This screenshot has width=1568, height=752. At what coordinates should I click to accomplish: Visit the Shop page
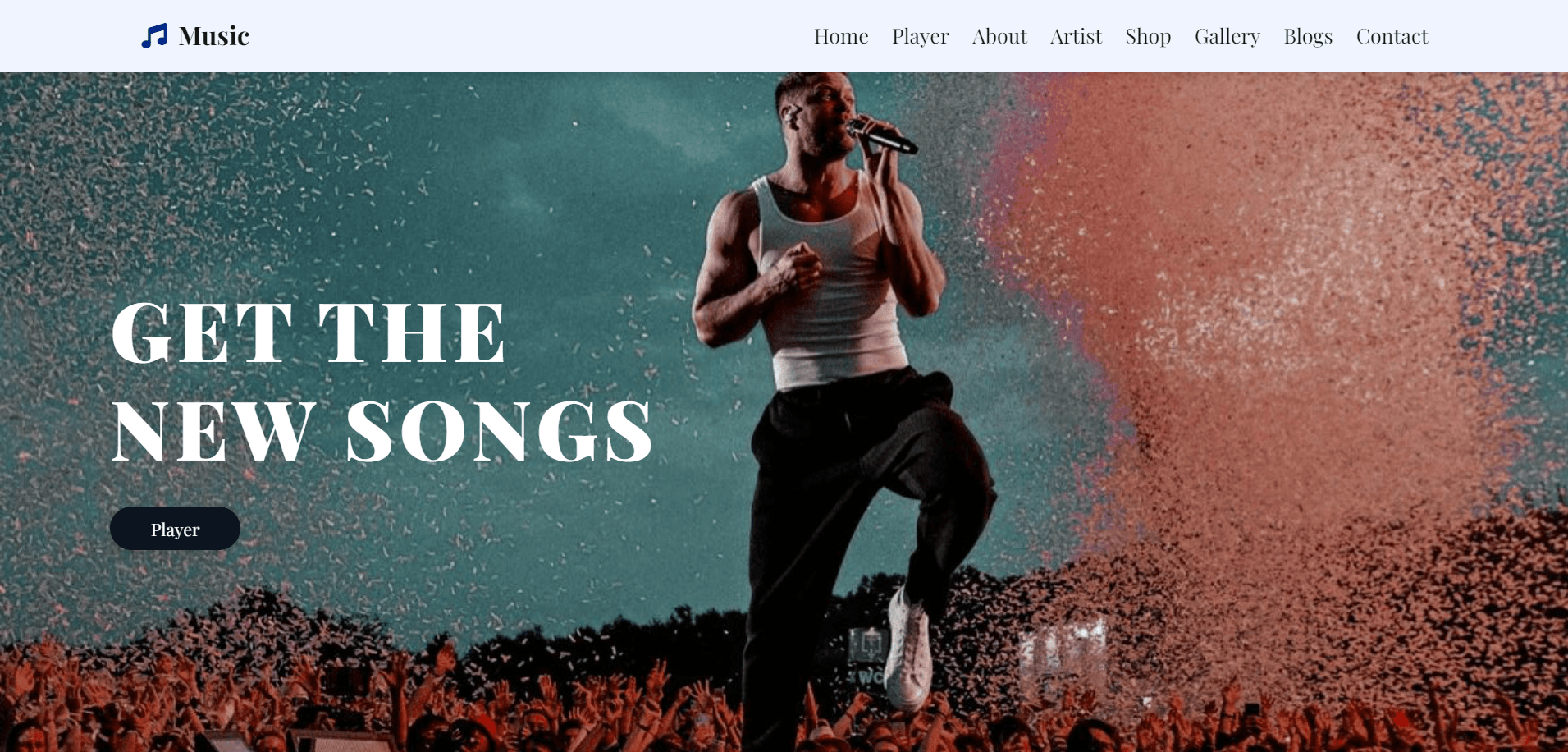click(x=1148, y=37)
